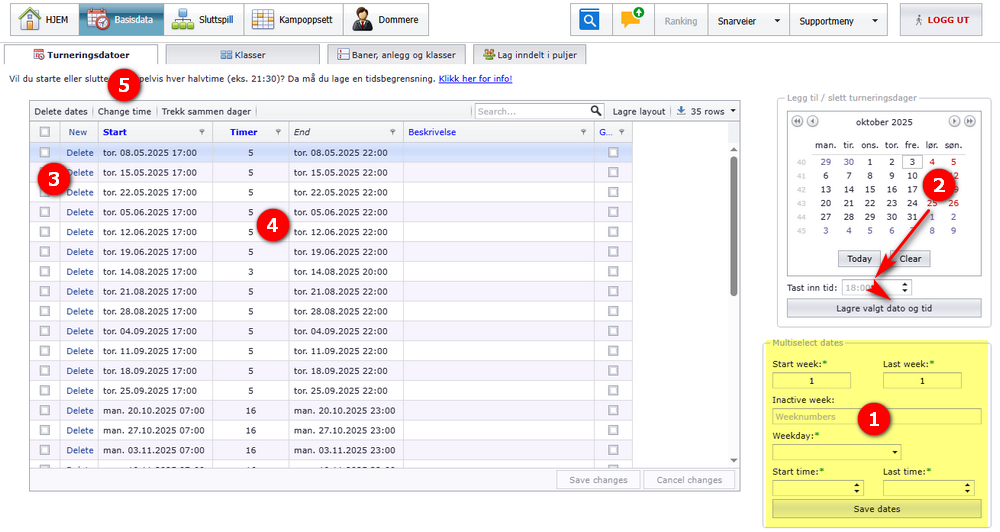Switch to the Klasser tab
The height and width of the screenshot is (532, 1000).
242,55
